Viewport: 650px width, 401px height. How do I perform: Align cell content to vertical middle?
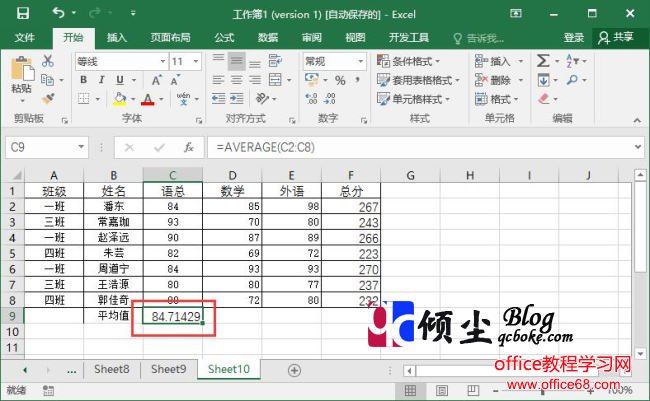point(236,61)
